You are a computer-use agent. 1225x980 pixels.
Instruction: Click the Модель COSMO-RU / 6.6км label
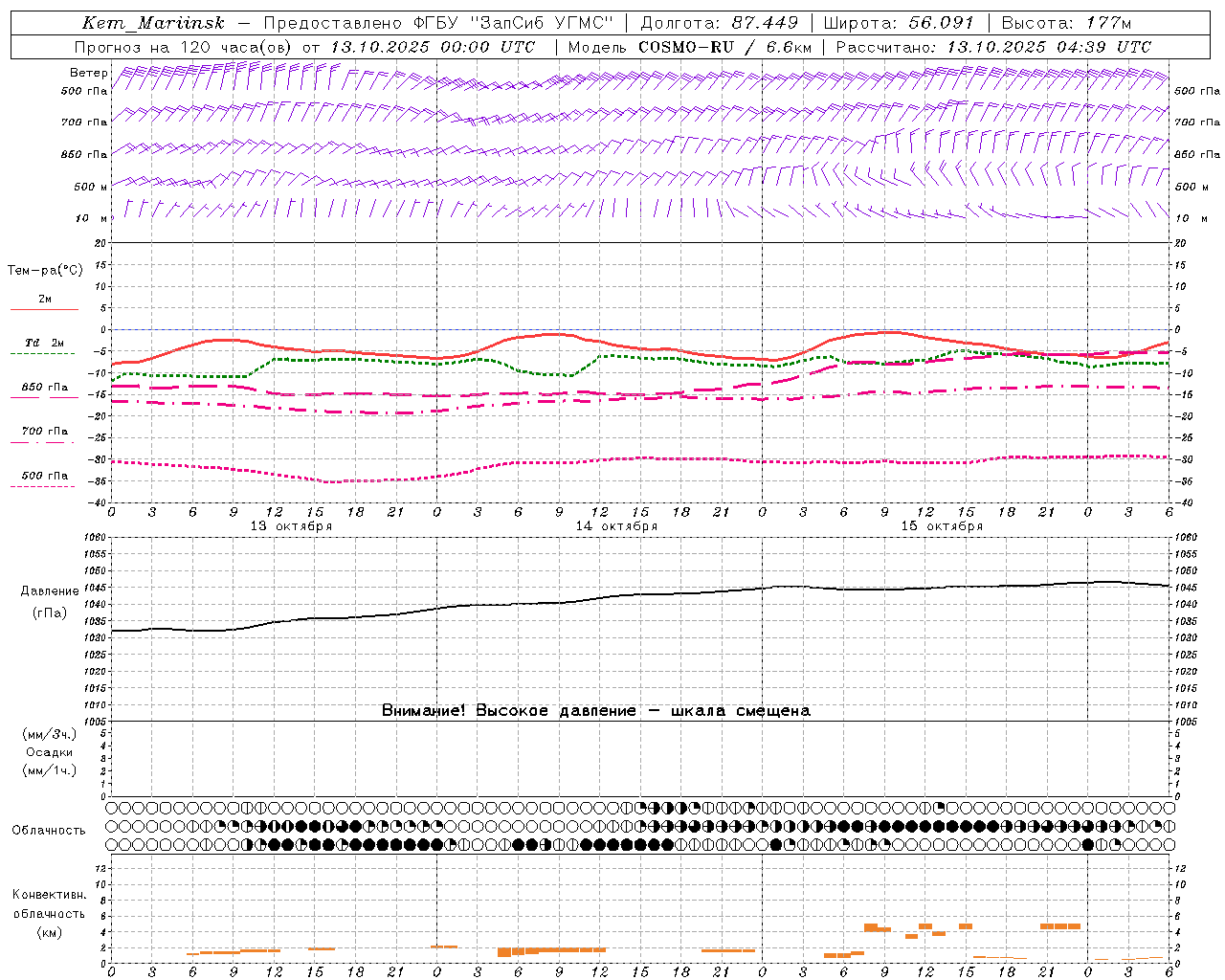689,47
